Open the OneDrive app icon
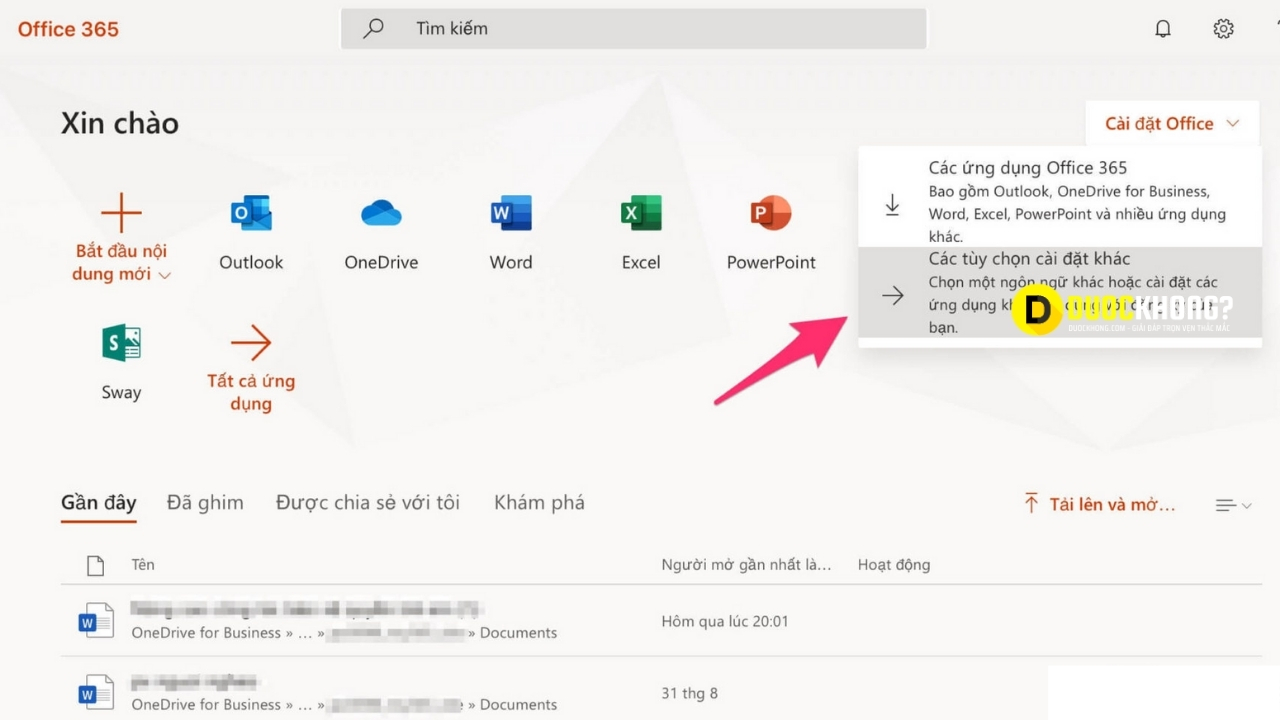1280x720 pixels. click(381, 213)
